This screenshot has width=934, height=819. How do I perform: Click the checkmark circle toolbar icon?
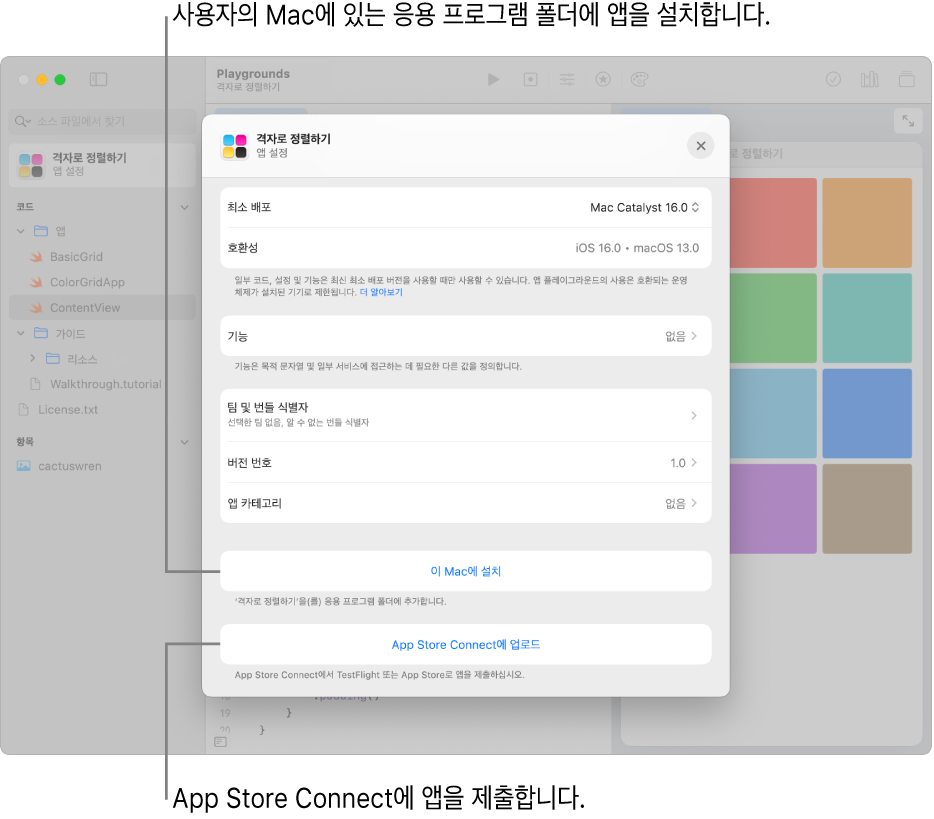click(833, 79)
